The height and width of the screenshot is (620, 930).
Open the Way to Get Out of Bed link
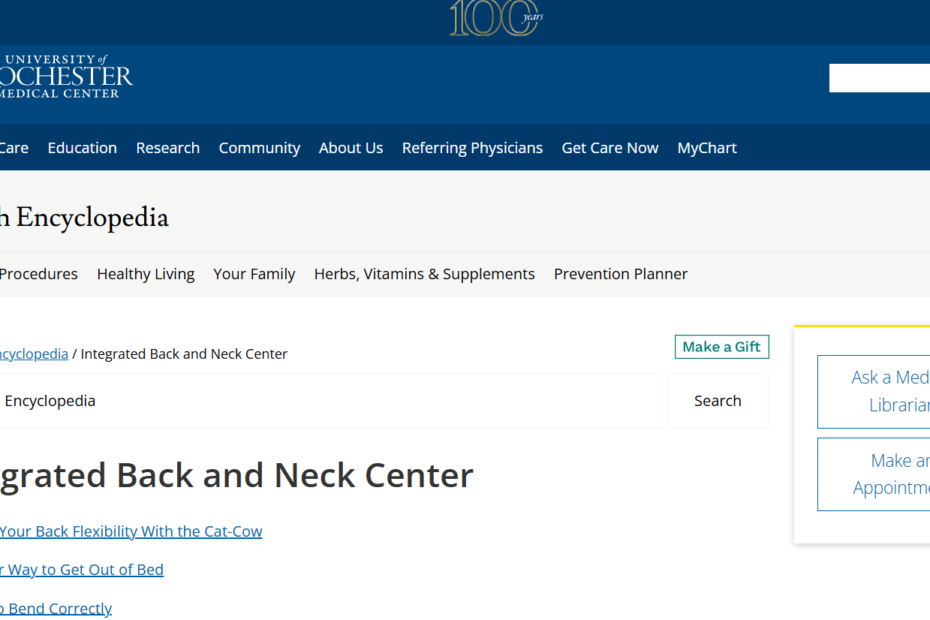(x=82, y=570)
